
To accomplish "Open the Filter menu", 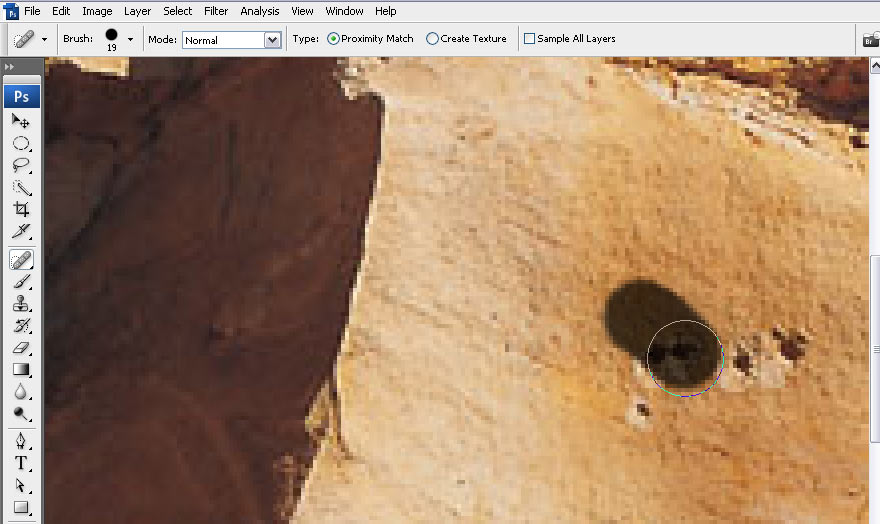I will [x=216, y=11].
